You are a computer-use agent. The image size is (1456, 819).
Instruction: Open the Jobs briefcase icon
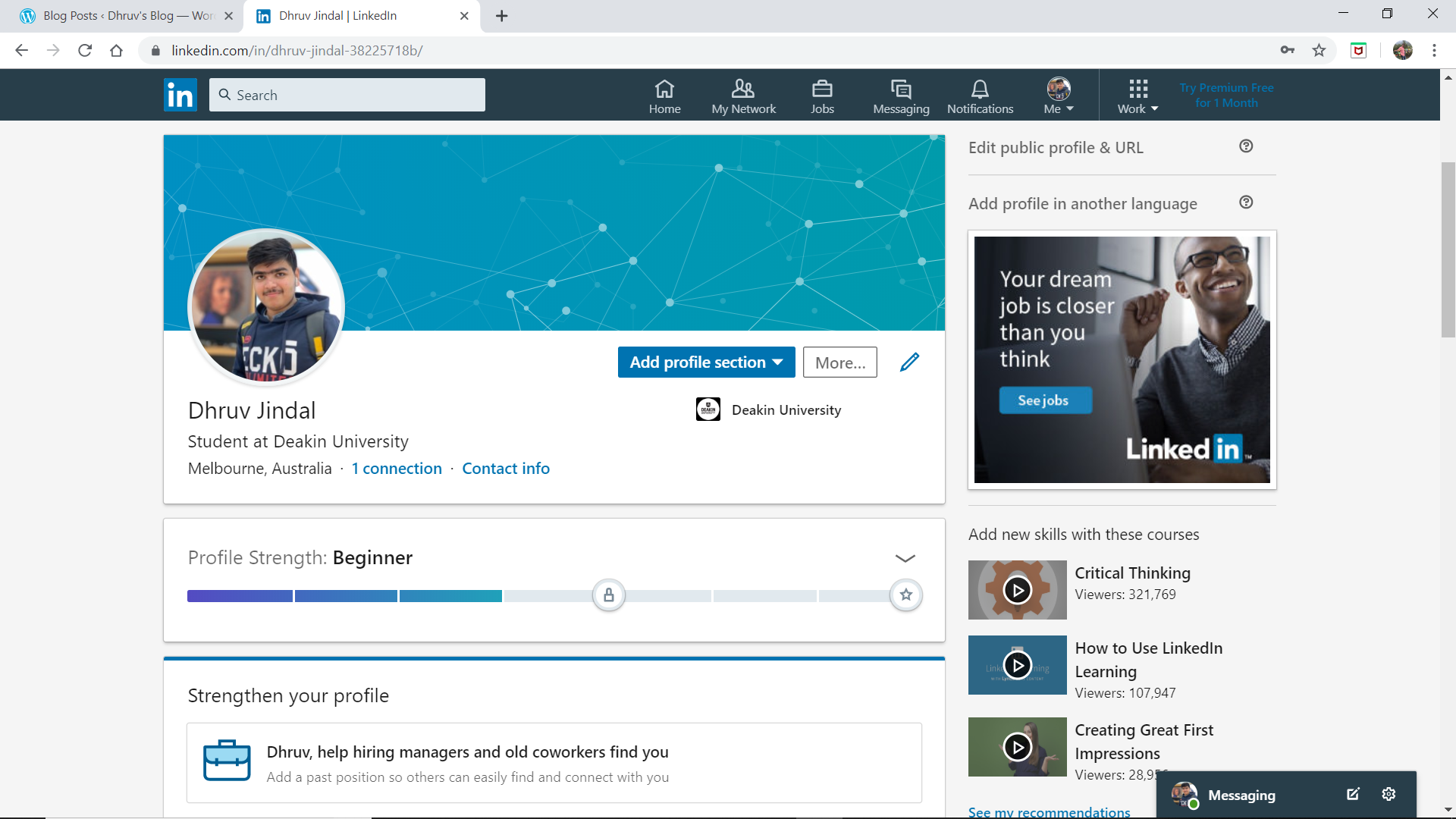[822, 96]
